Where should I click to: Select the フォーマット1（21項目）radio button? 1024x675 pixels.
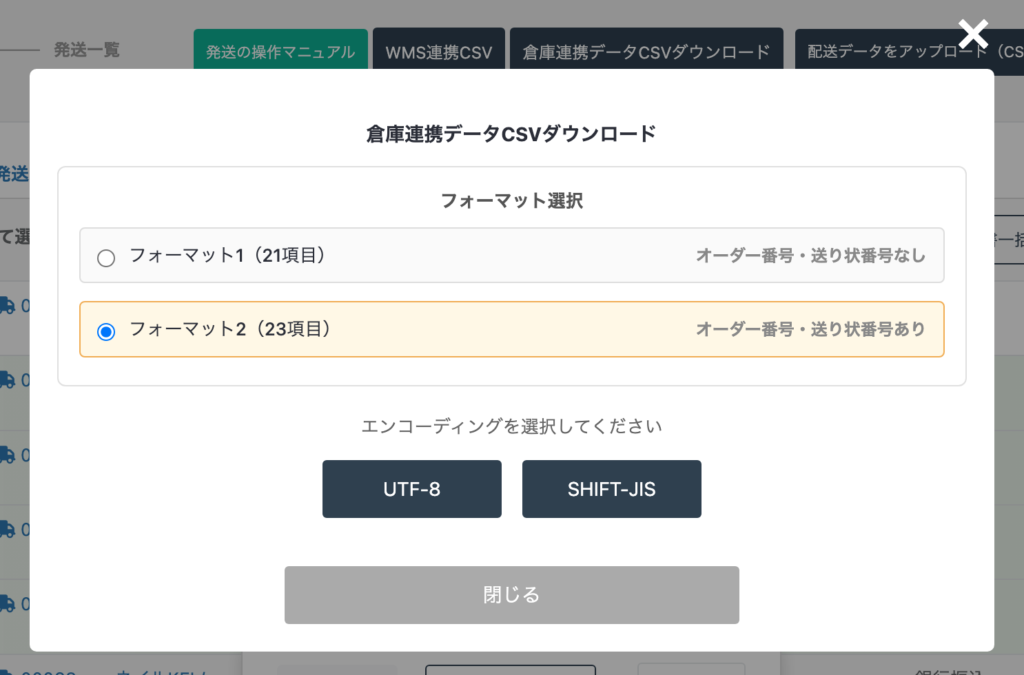tap(106, 258)
